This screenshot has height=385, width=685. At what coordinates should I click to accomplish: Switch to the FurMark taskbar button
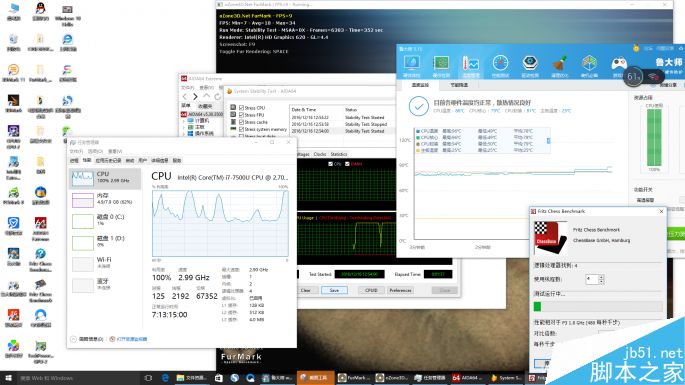click(353, 378)
